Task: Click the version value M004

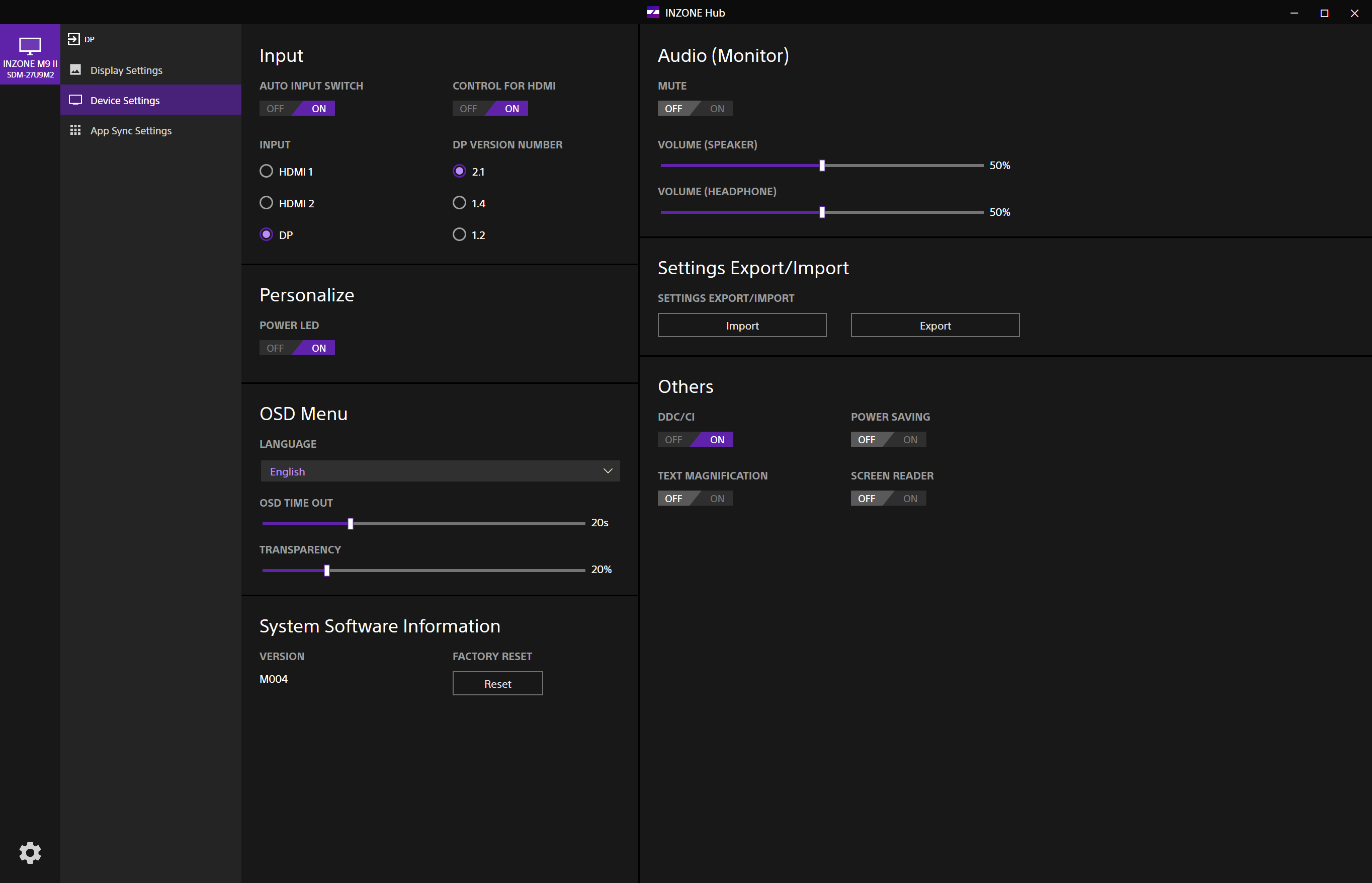Action: coord(274,679)
